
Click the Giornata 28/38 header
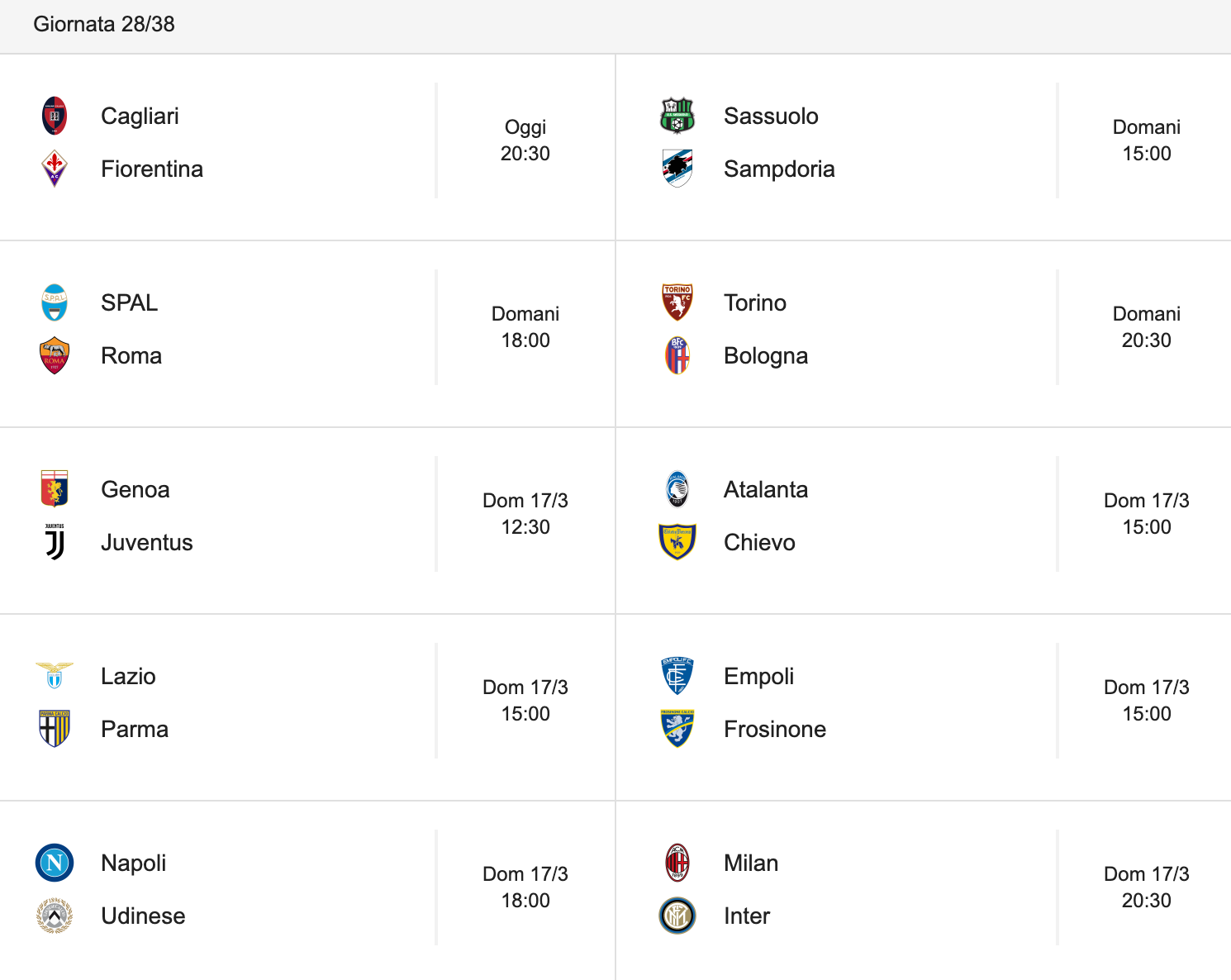click(x=104, y=24)
